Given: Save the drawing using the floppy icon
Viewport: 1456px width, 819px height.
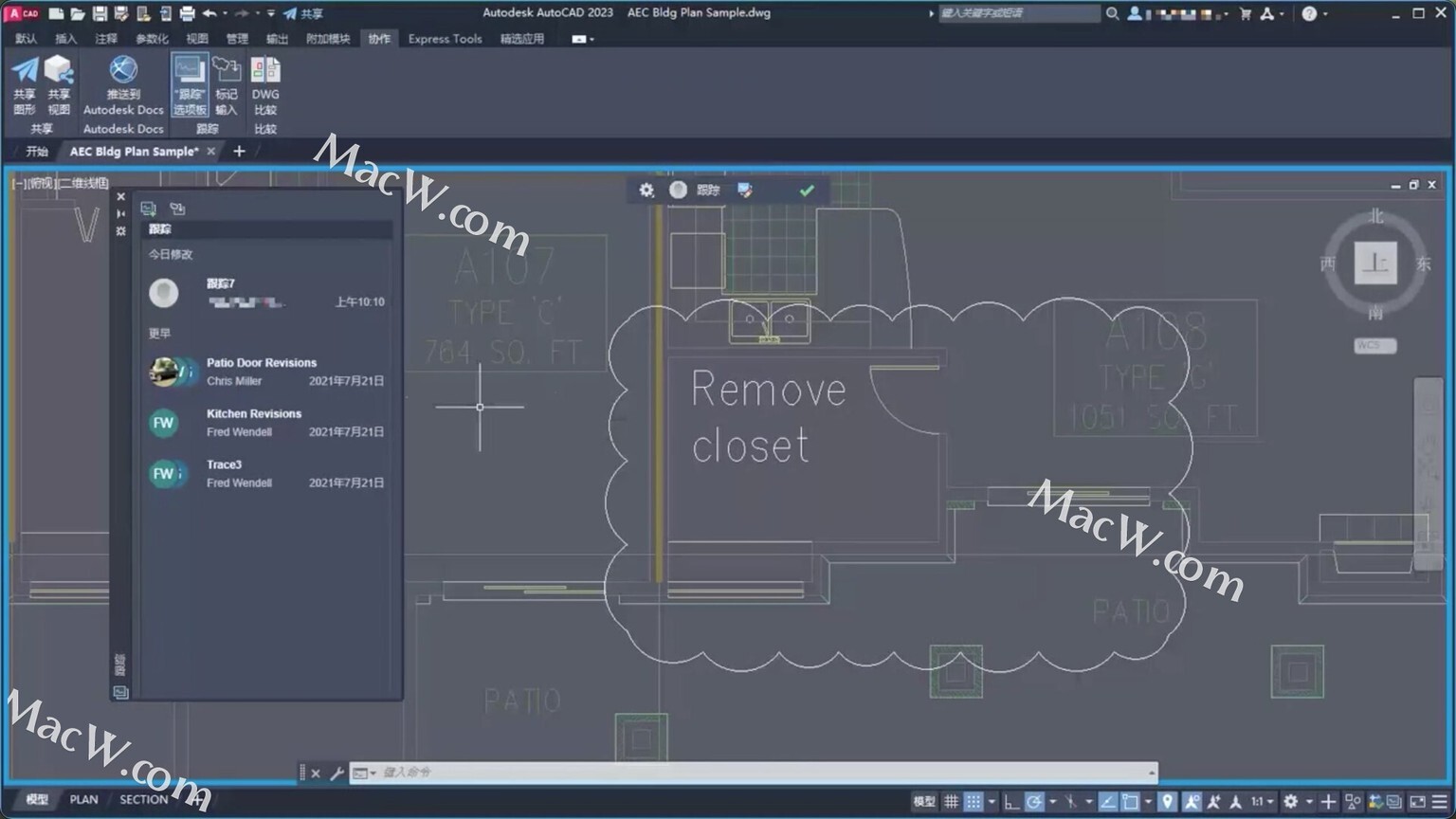Looking at the screenshot, I should coord(100,13).
